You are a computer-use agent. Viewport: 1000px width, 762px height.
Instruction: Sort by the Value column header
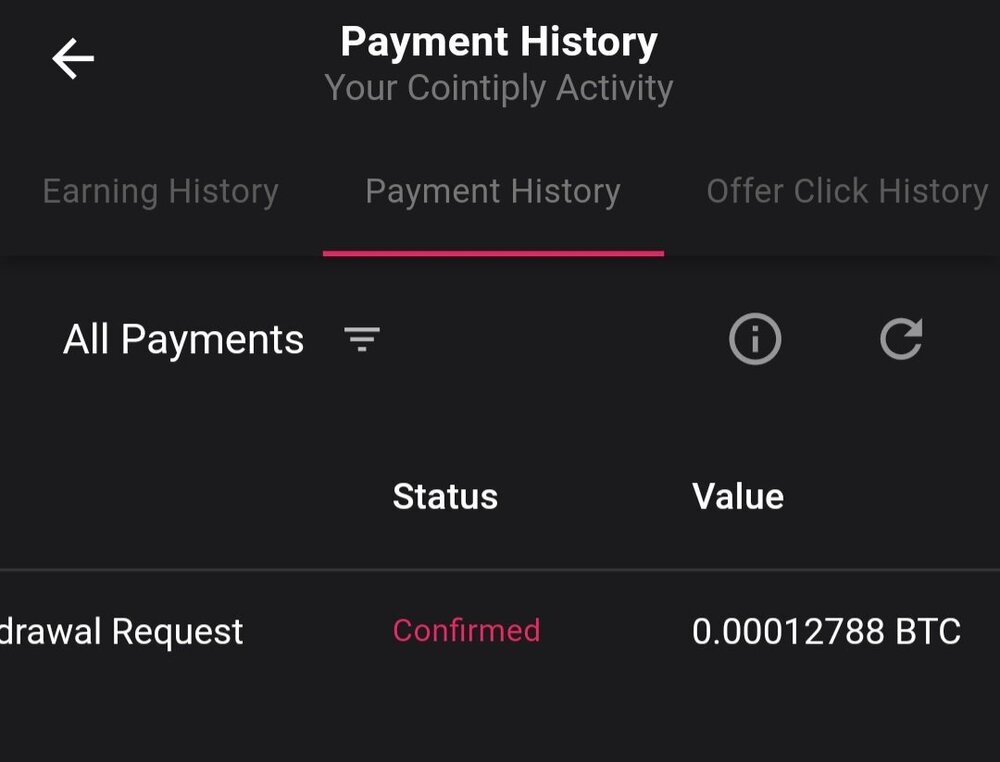point(737,496)
